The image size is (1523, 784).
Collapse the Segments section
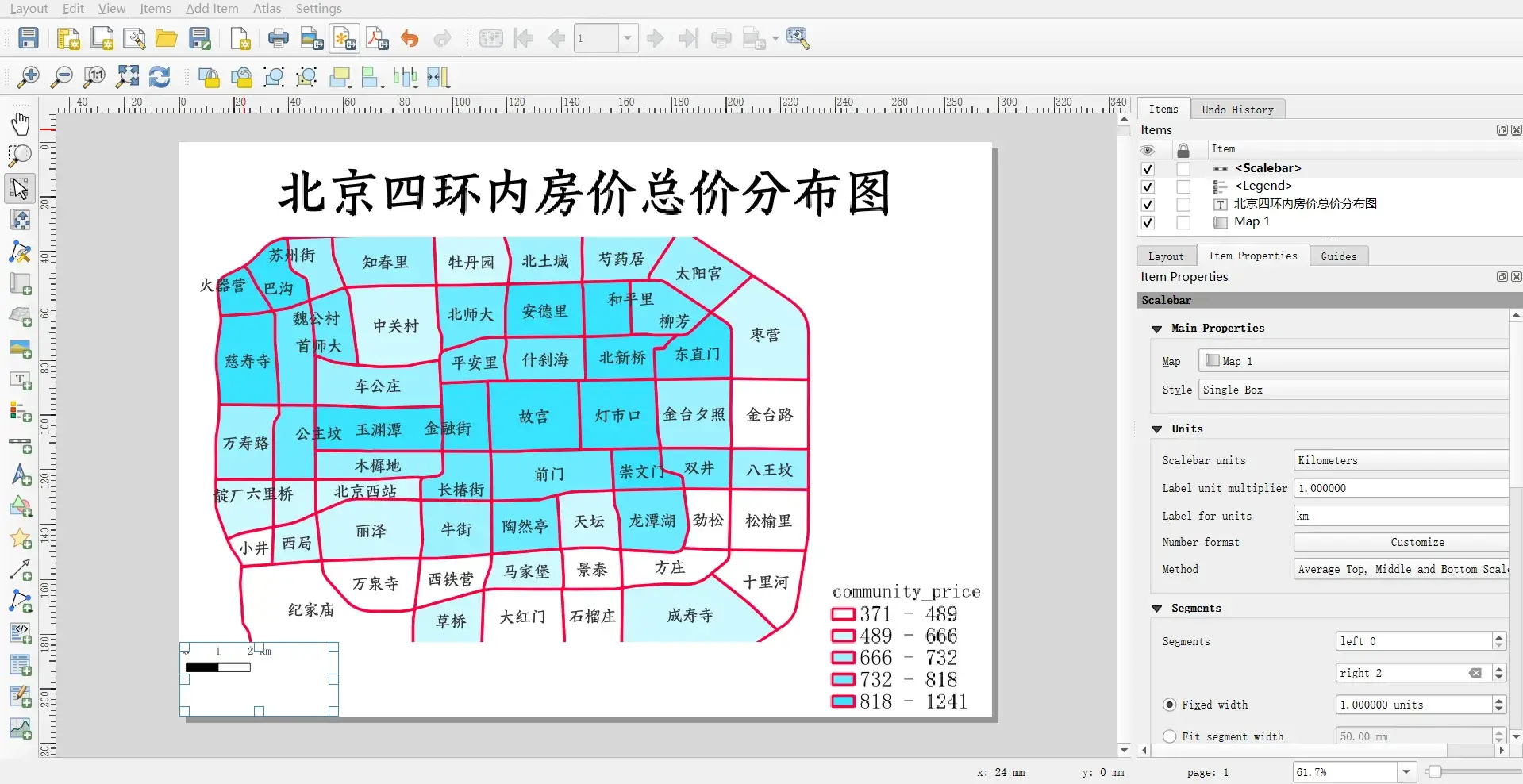pyautogui.click(x=1157, y=609)
